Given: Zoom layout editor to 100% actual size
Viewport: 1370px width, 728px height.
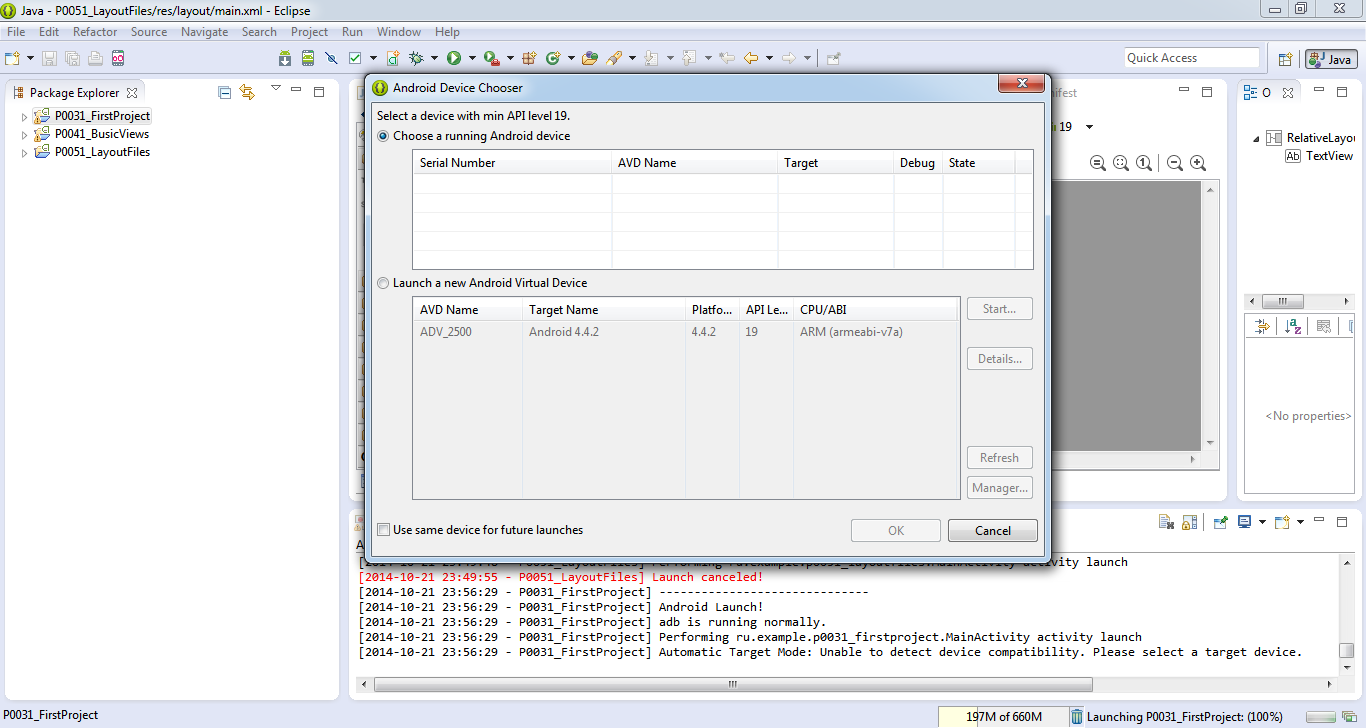Looking at the screenshot, I should 1143,163.
